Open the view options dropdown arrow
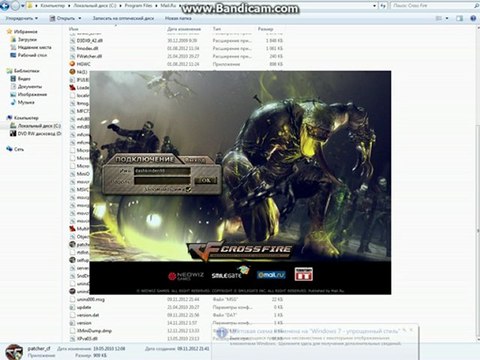The width and height of the screenshot is (480, 360). (x=447, y=18)
